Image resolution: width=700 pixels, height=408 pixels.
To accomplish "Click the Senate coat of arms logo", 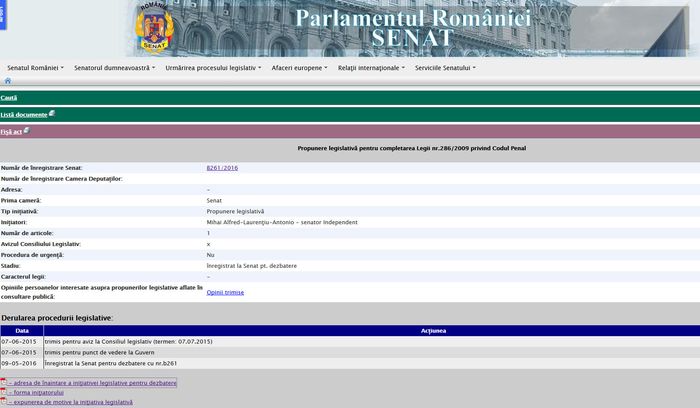I will (x=154, y=29).
